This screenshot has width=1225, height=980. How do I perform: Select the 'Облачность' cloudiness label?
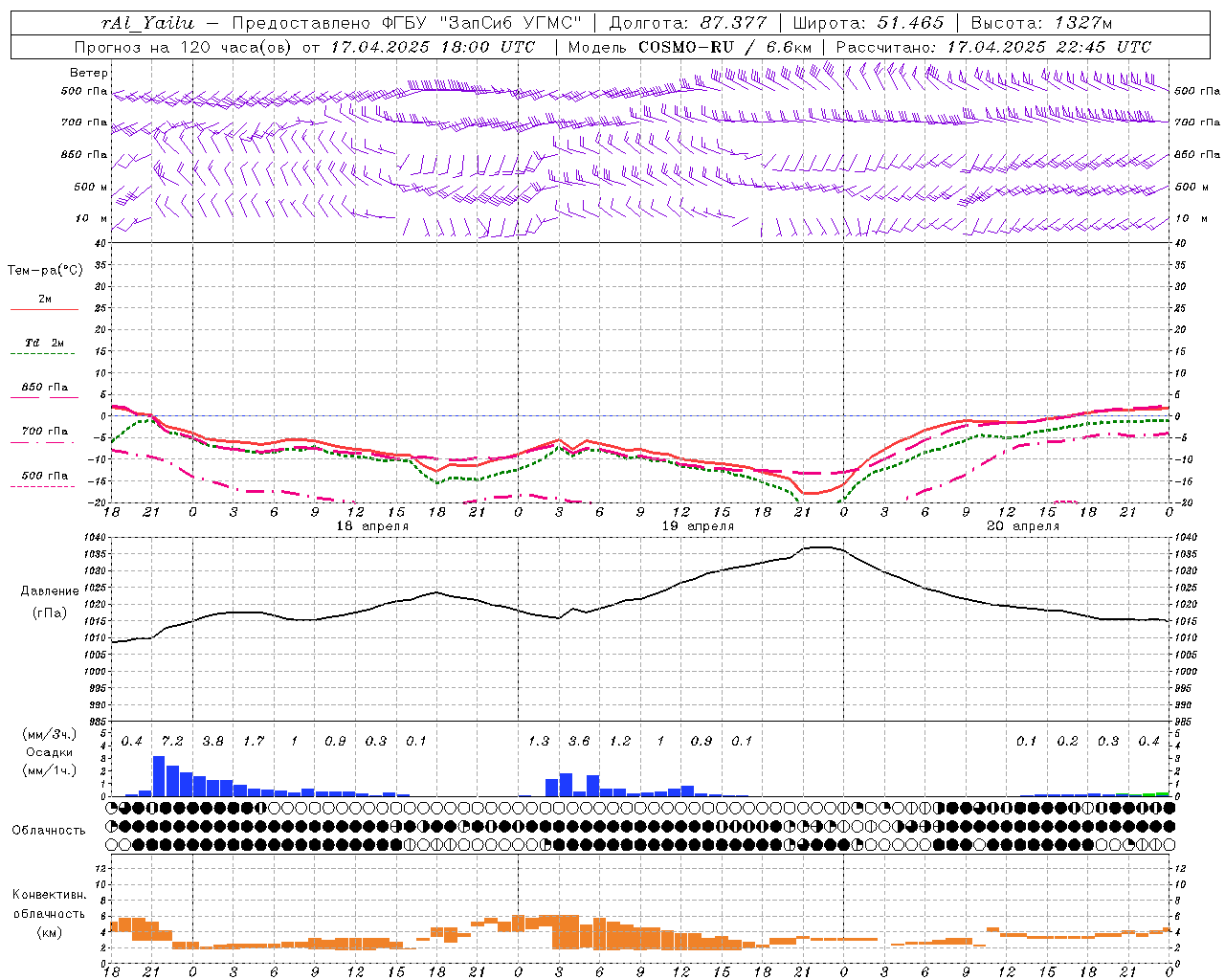(49, 831)
